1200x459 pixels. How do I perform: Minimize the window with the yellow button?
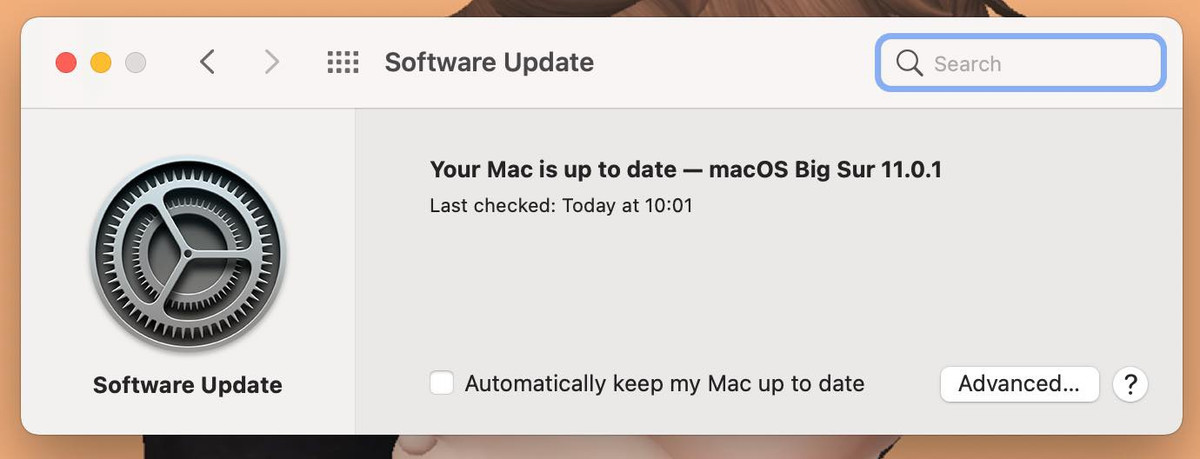click(101, 63)
